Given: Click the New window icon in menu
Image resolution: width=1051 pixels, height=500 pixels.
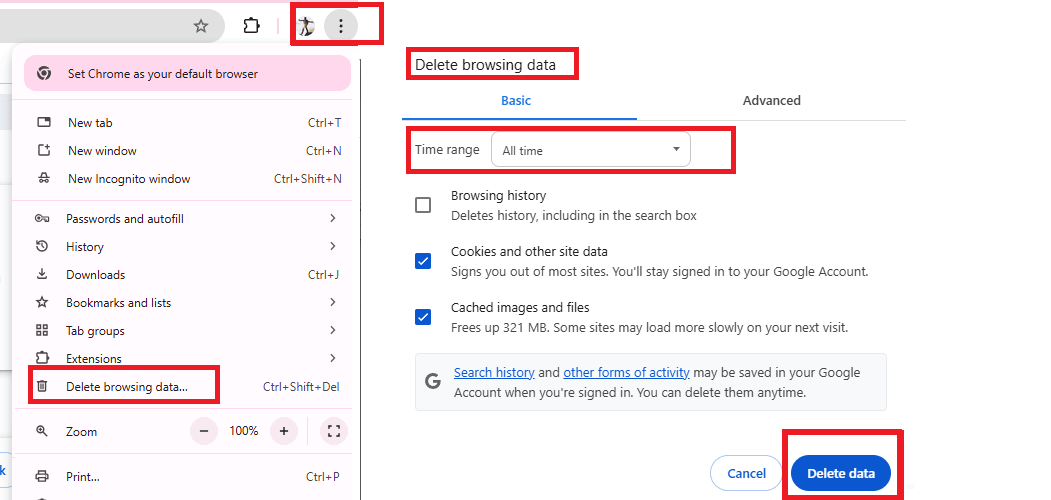Looking at the screenshot, I should coord(44,151).
